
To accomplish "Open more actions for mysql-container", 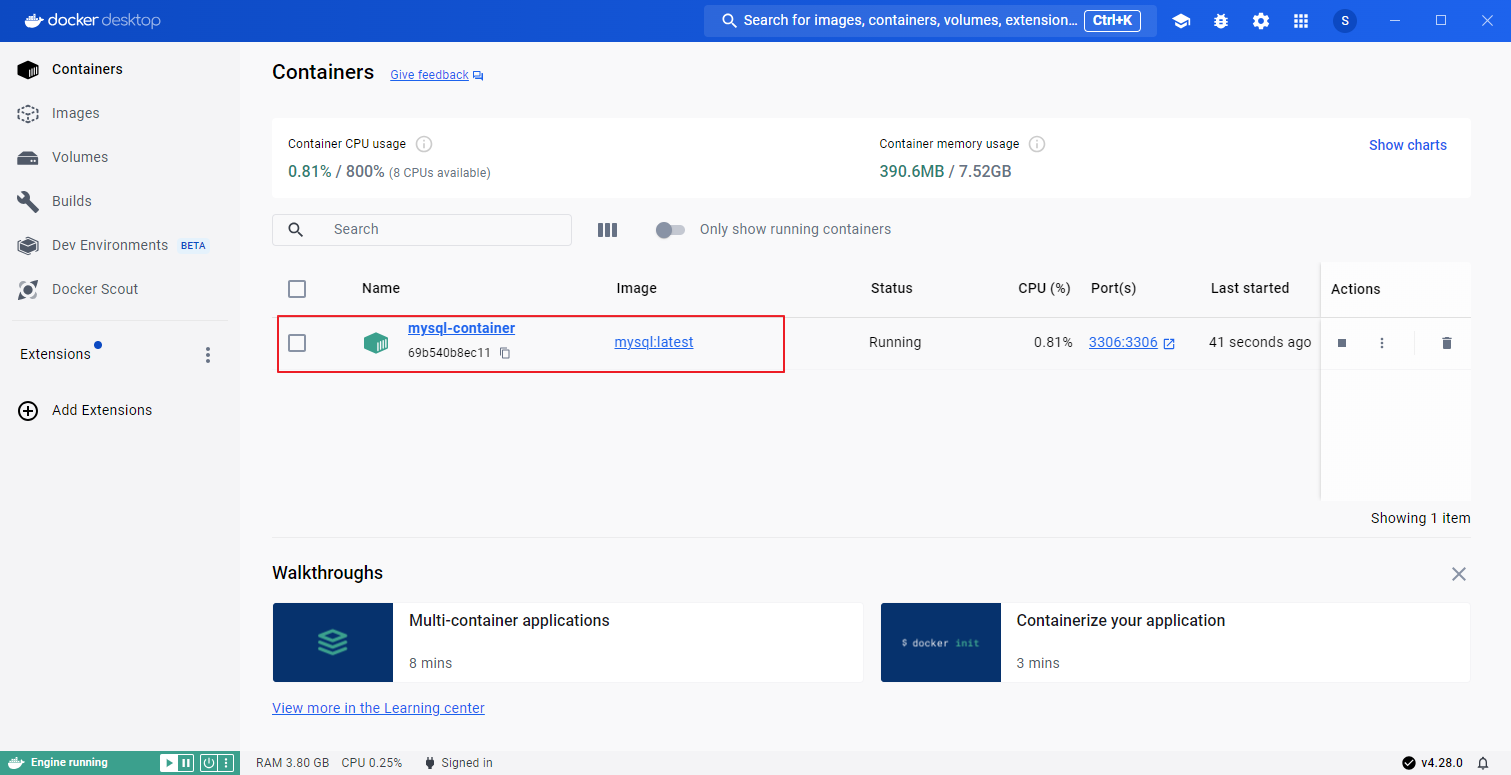I will [1382, 343].
